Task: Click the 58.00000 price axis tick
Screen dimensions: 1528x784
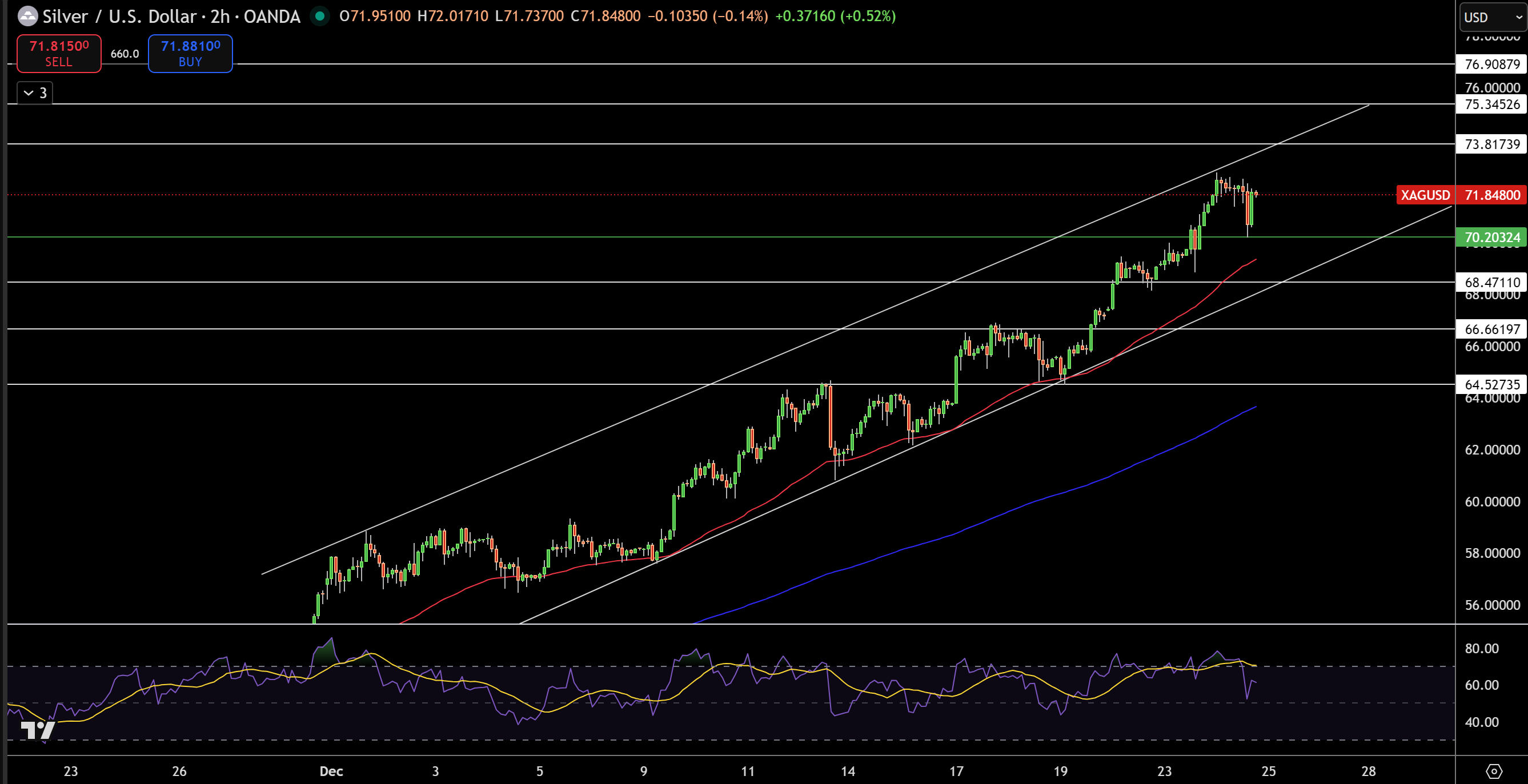Action: click(x=1493, y=553)
